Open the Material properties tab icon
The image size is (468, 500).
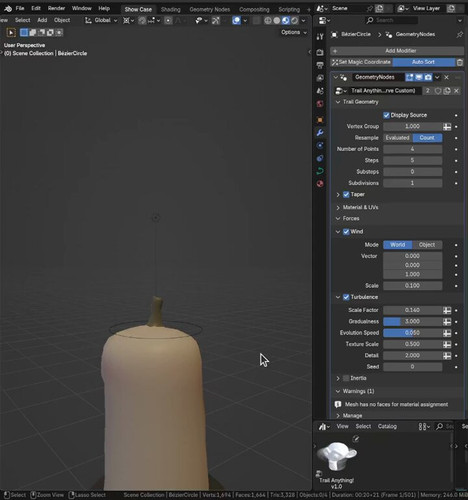[x=320, y=184]
